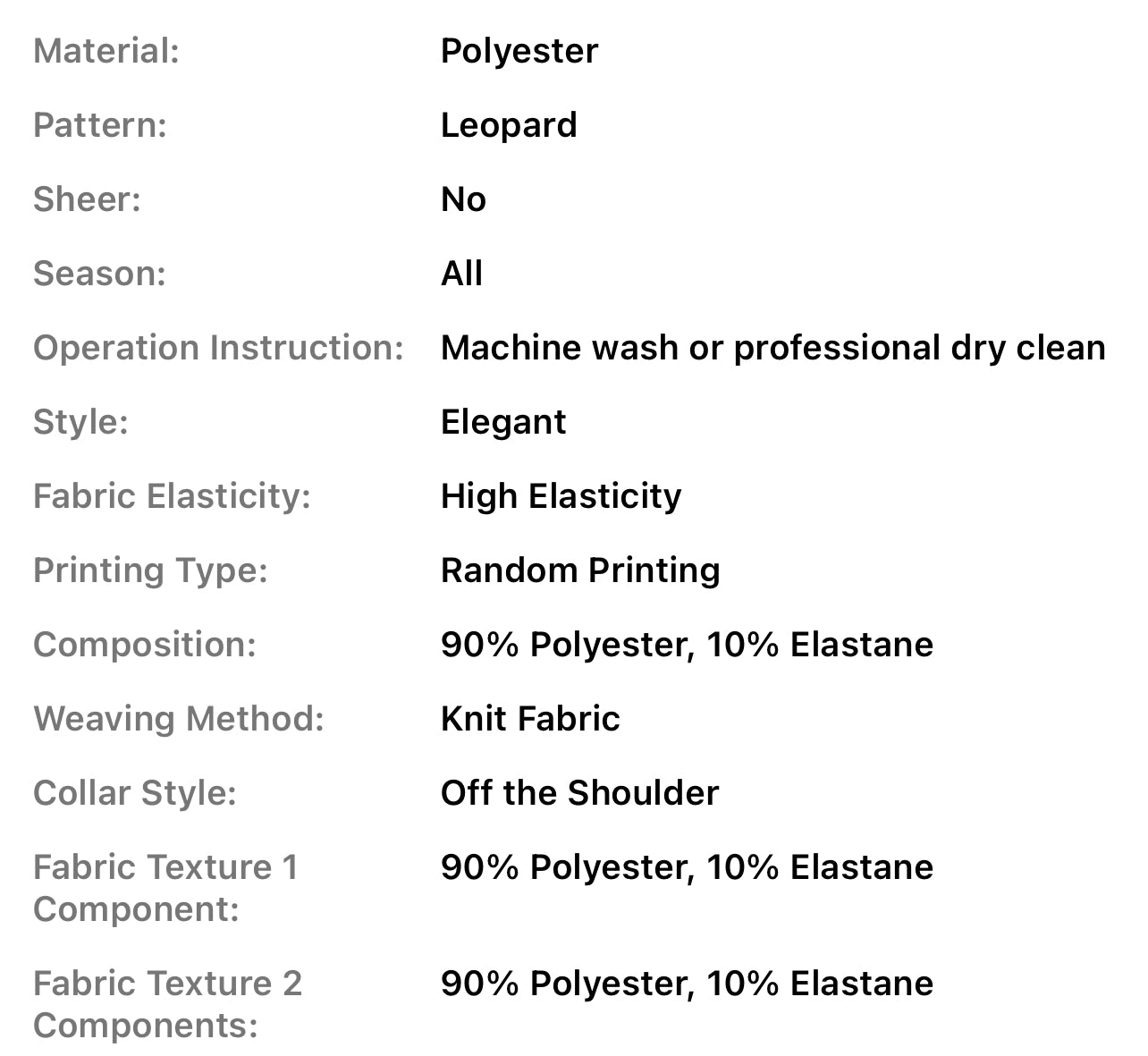Viewport: 1148px width, 1056px height.
Task: Tap the Fabric Elasticity label
Action: click(x=172, y=496)
